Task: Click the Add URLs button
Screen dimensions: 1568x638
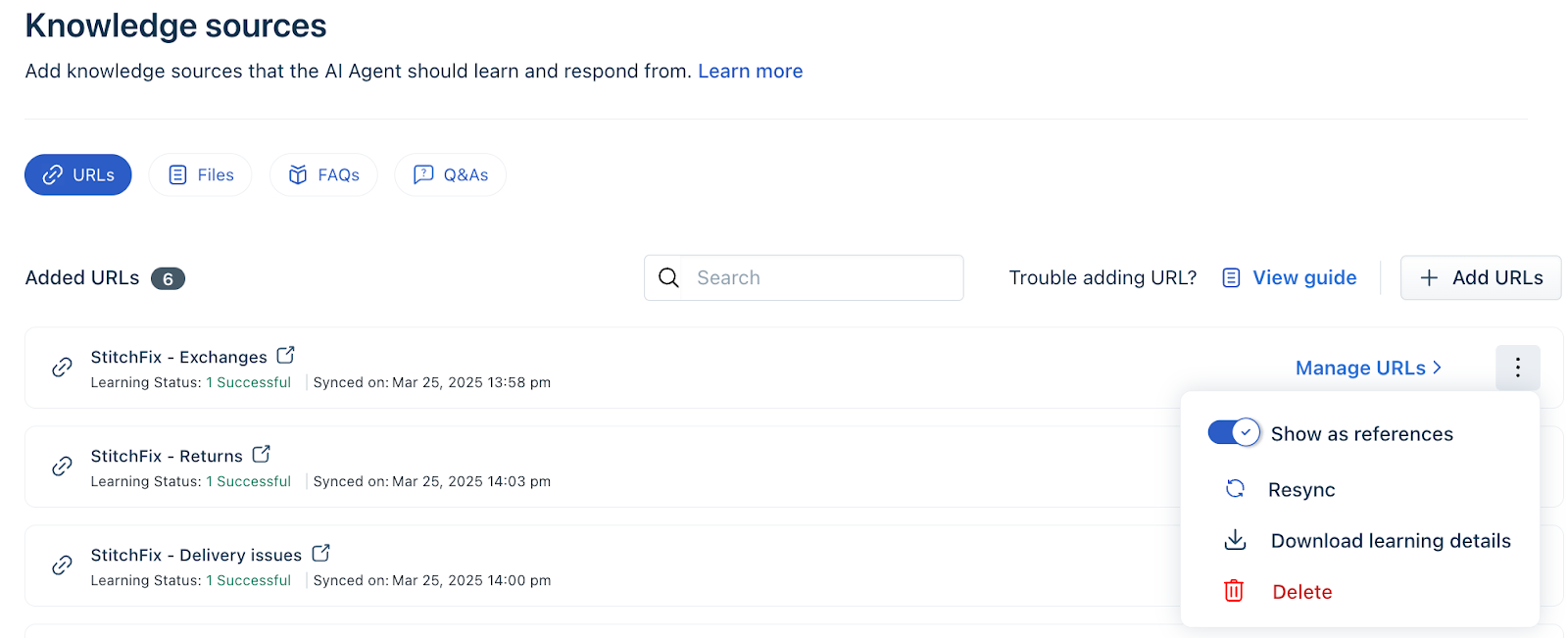Action: [1481, 277]
